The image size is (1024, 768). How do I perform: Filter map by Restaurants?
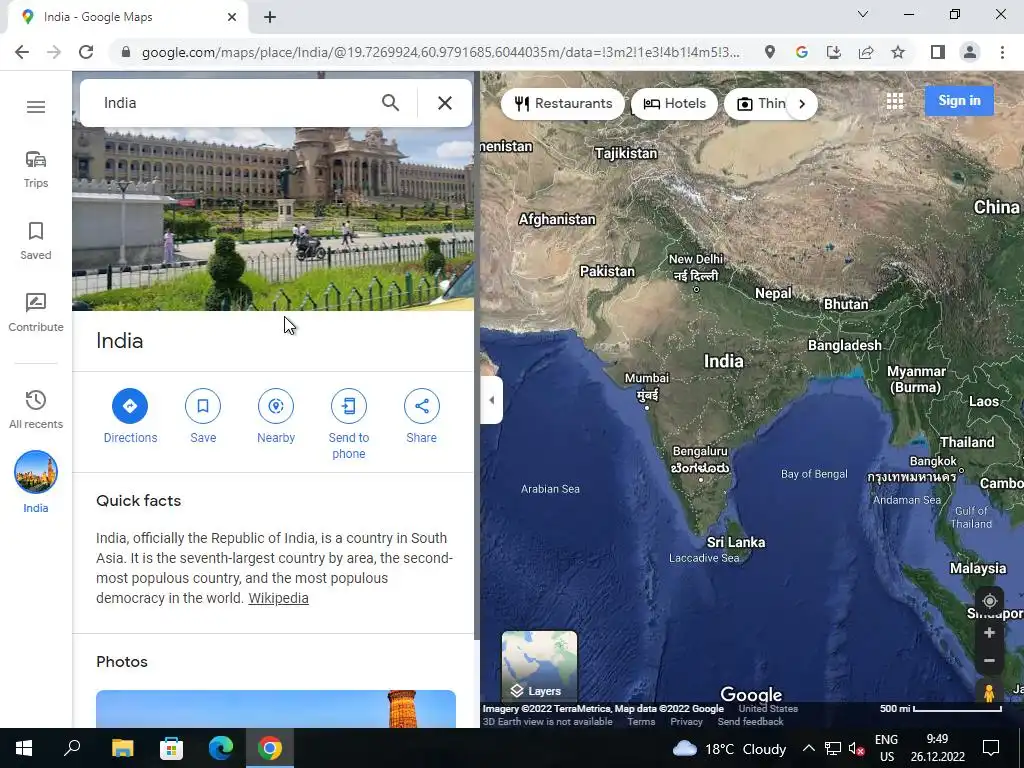[563, 104]
